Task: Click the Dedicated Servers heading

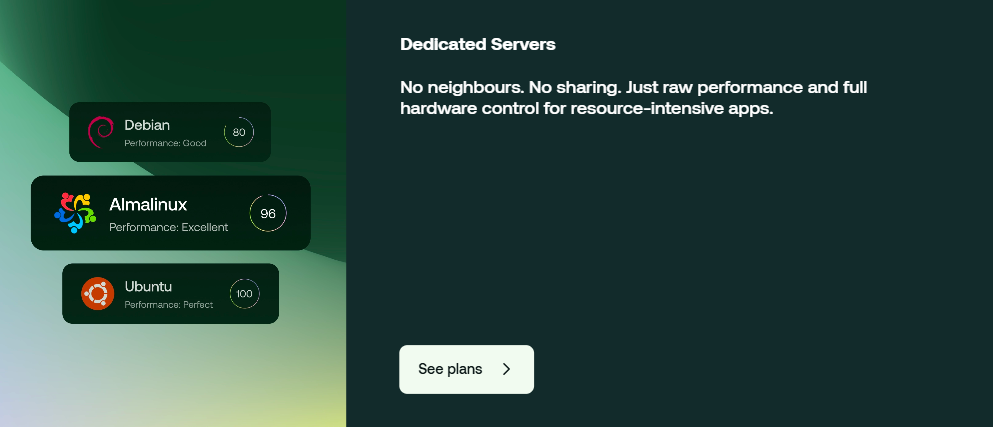Action: [477, 45]
